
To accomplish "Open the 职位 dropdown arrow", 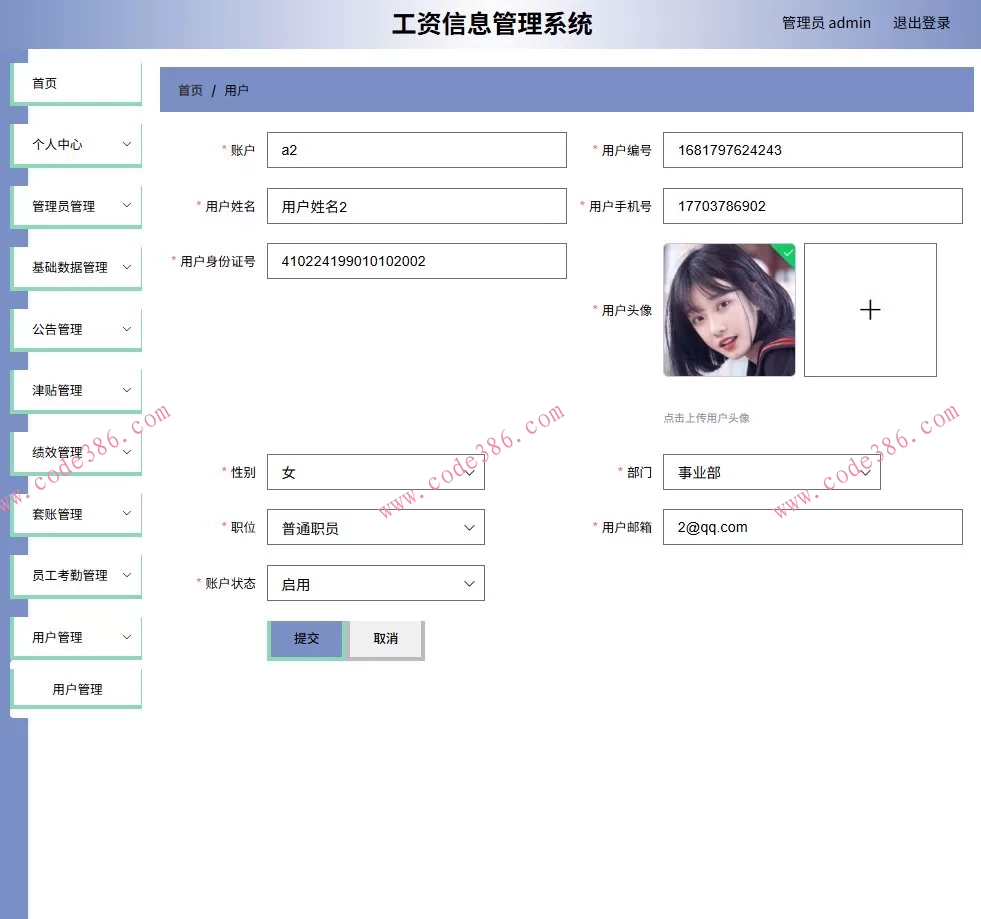I will pos(470,527).
